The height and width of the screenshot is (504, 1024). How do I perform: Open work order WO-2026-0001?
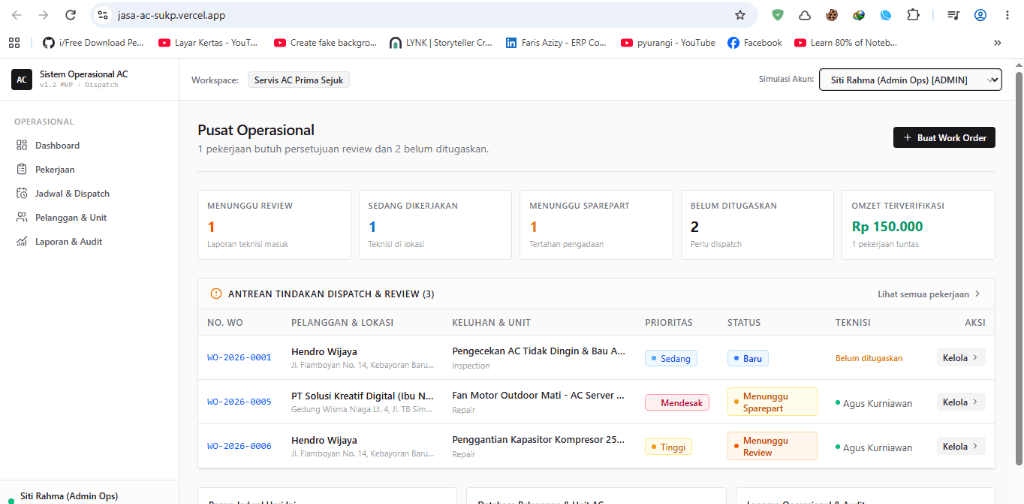point(239,357)
